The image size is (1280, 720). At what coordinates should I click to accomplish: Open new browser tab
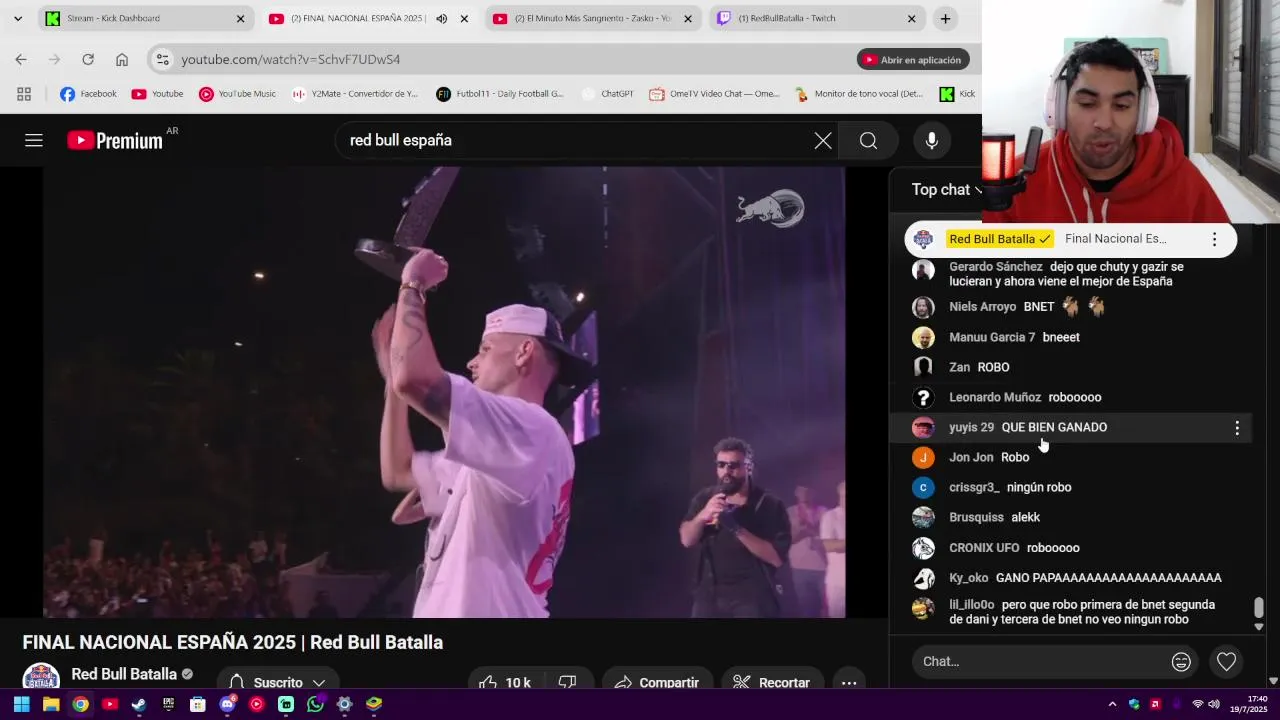[945, 19]
